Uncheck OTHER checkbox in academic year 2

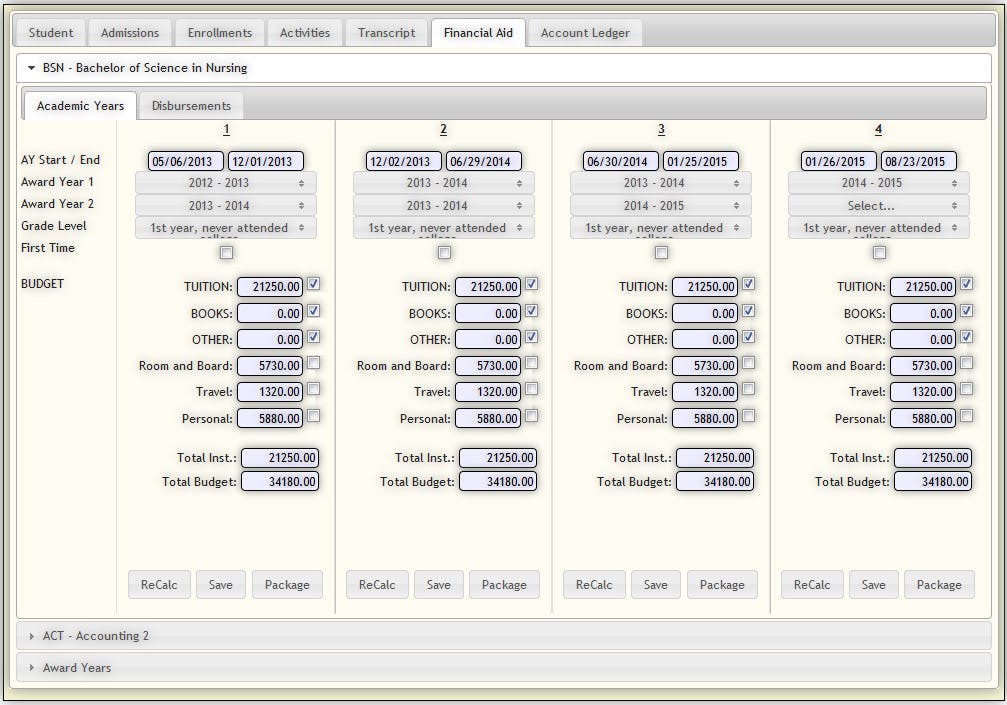(x=531, y=336)
